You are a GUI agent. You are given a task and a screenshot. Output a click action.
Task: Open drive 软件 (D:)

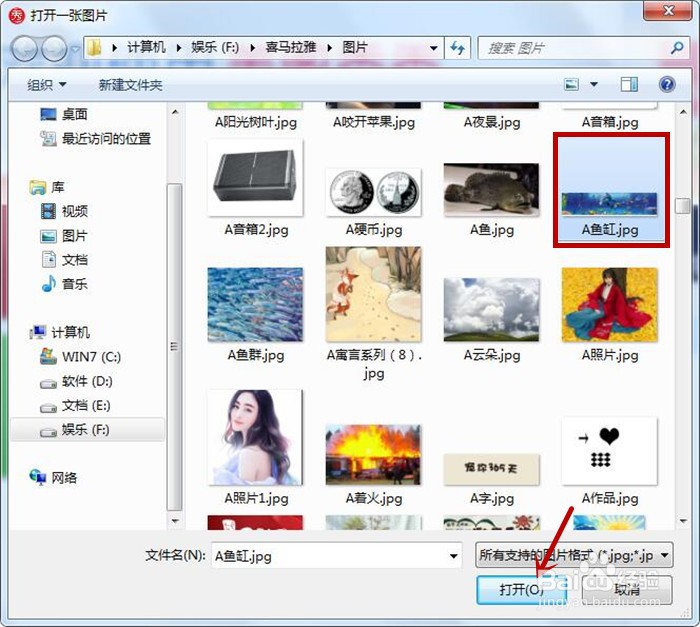tap(76, 381)
